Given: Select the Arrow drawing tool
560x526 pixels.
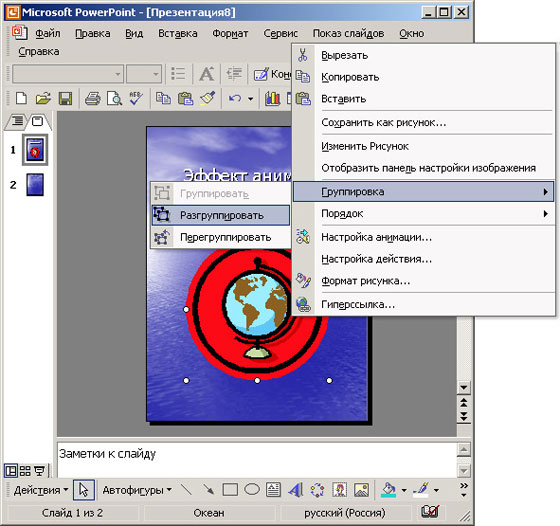Looking at the screenshot, I should pos(208,489).
